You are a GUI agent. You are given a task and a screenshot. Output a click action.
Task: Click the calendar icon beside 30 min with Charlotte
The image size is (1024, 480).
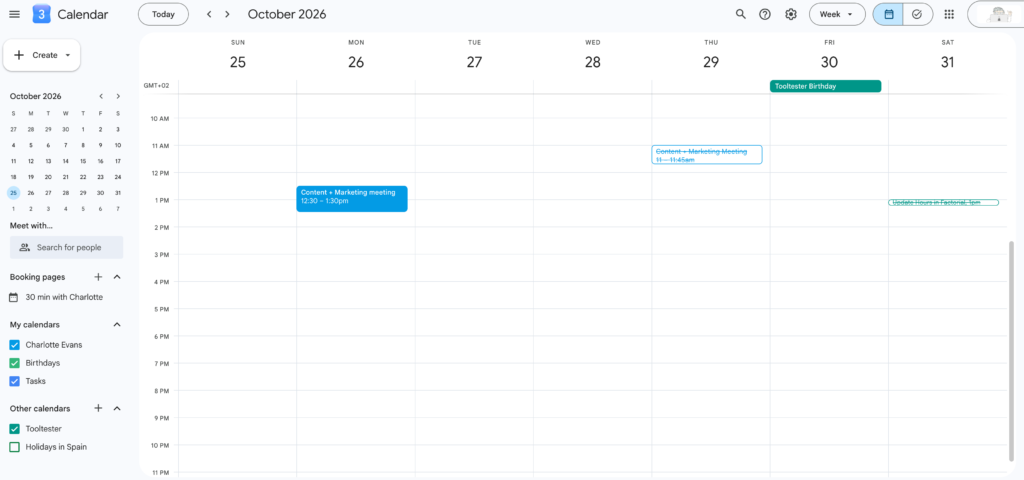(x=14, y=297)
